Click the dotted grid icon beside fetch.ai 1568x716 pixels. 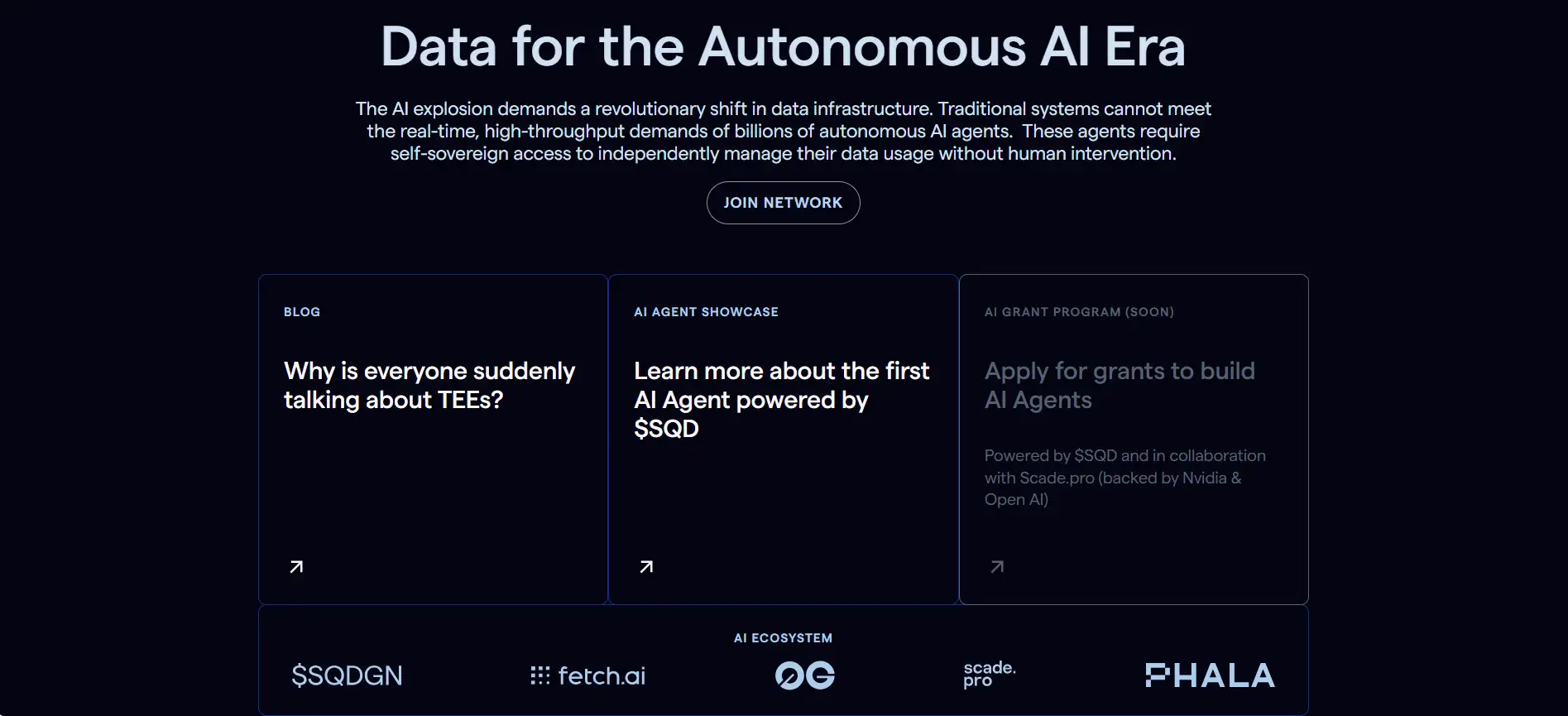(x=539, y=675)
